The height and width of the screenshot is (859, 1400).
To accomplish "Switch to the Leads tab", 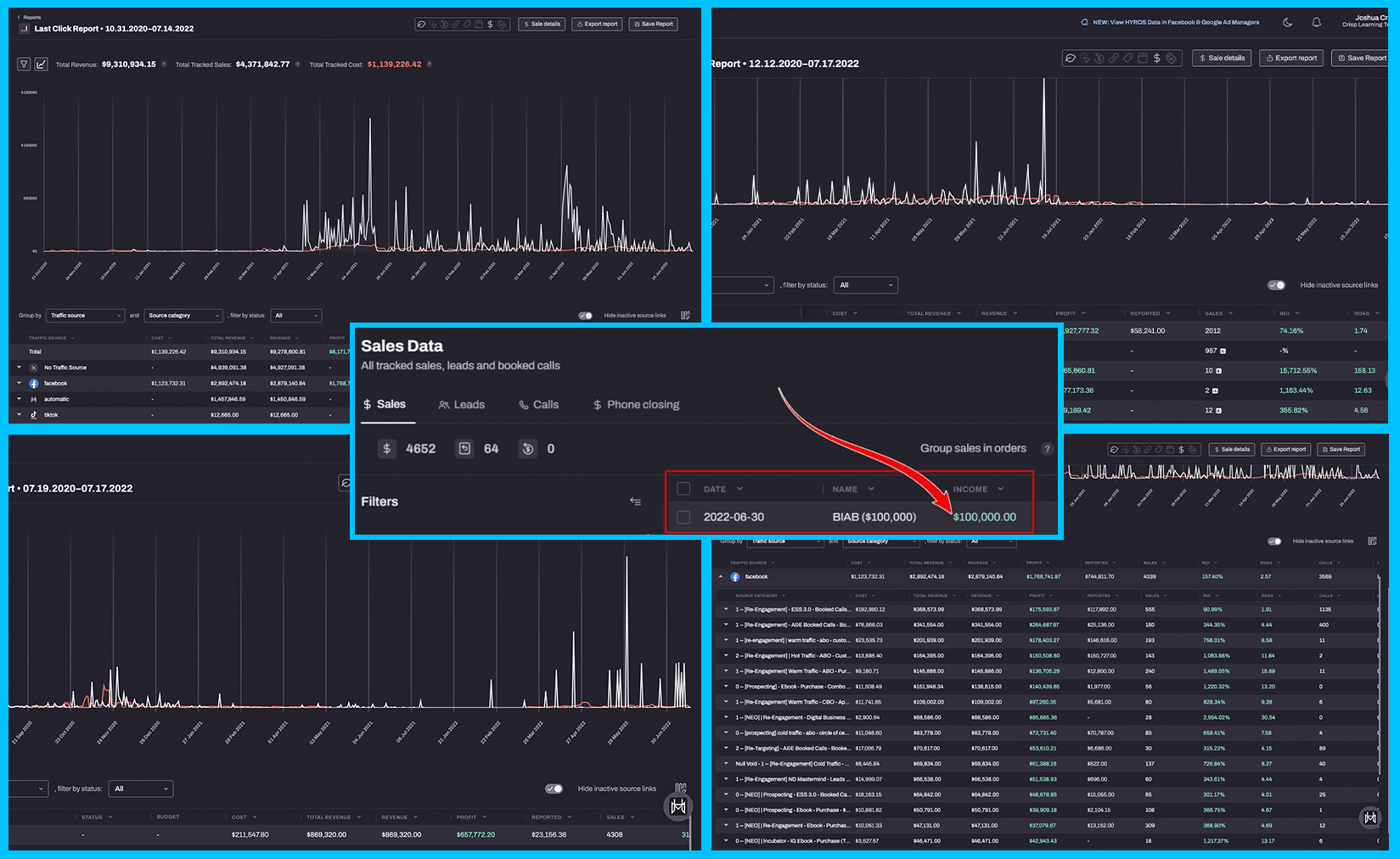I will click(x=461, y=405).
